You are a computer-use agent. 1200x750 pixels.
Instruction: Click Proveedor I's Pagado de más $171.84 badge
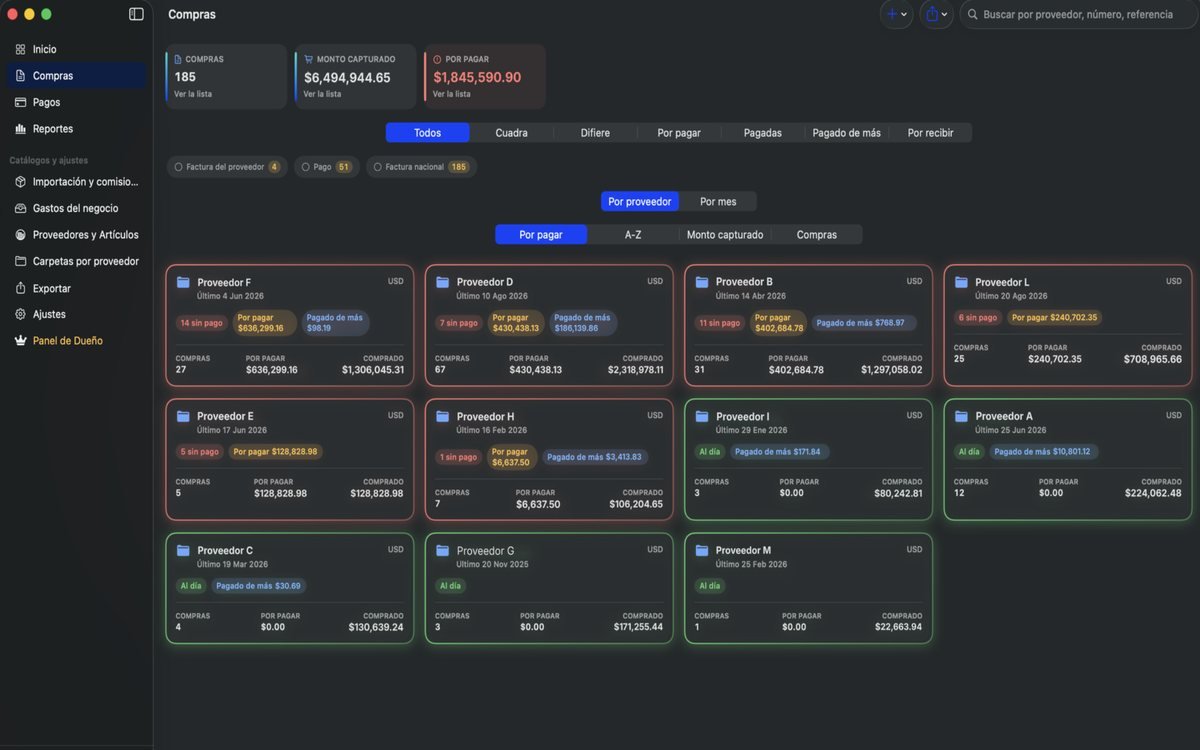coord(777,452)
